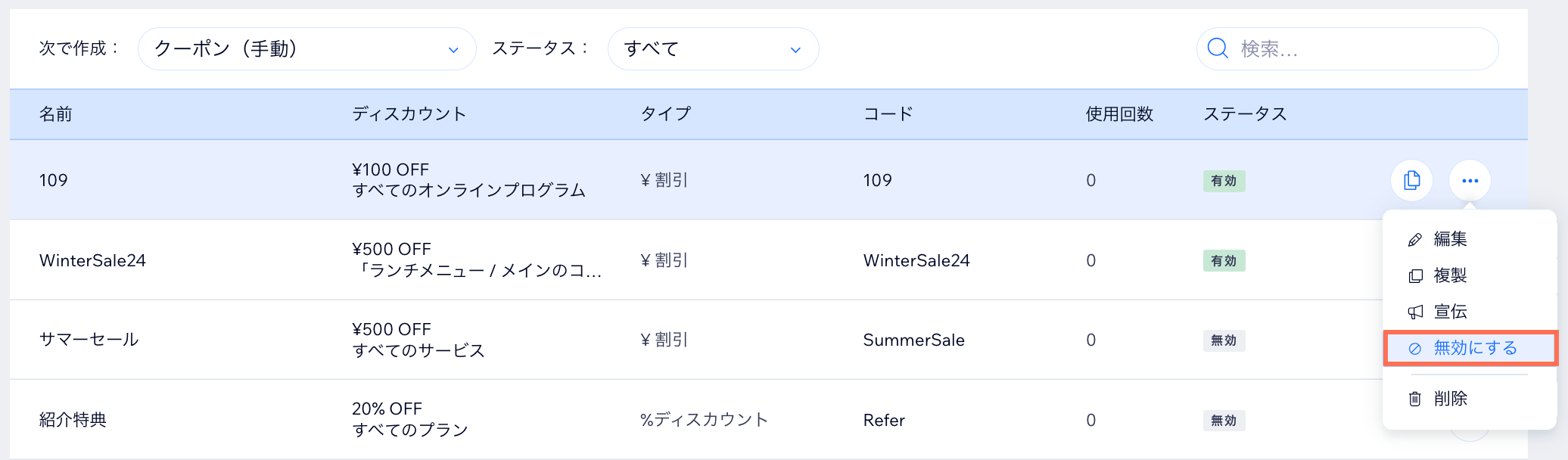This screenshot has width=1568, height=460.
Task: Click the disable icon beside 無効にする
Action: point(1415,348)
